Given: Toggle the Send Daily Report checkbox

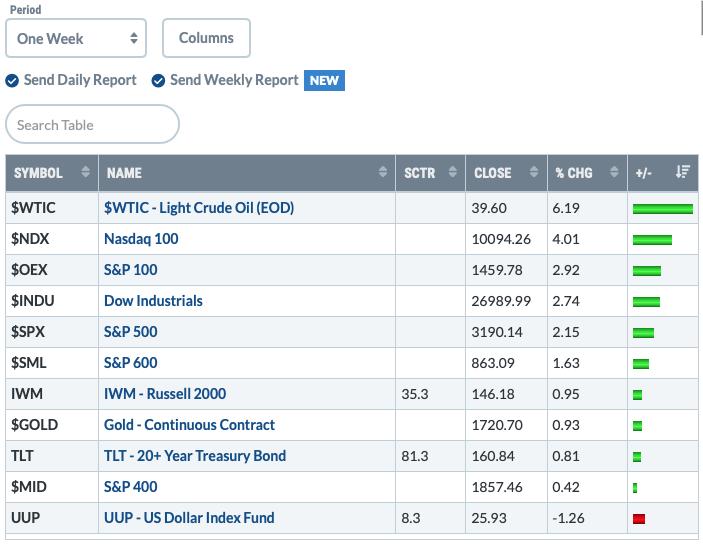Looking at the screenshot, I should pyautogui.click(x=12, y=81).
